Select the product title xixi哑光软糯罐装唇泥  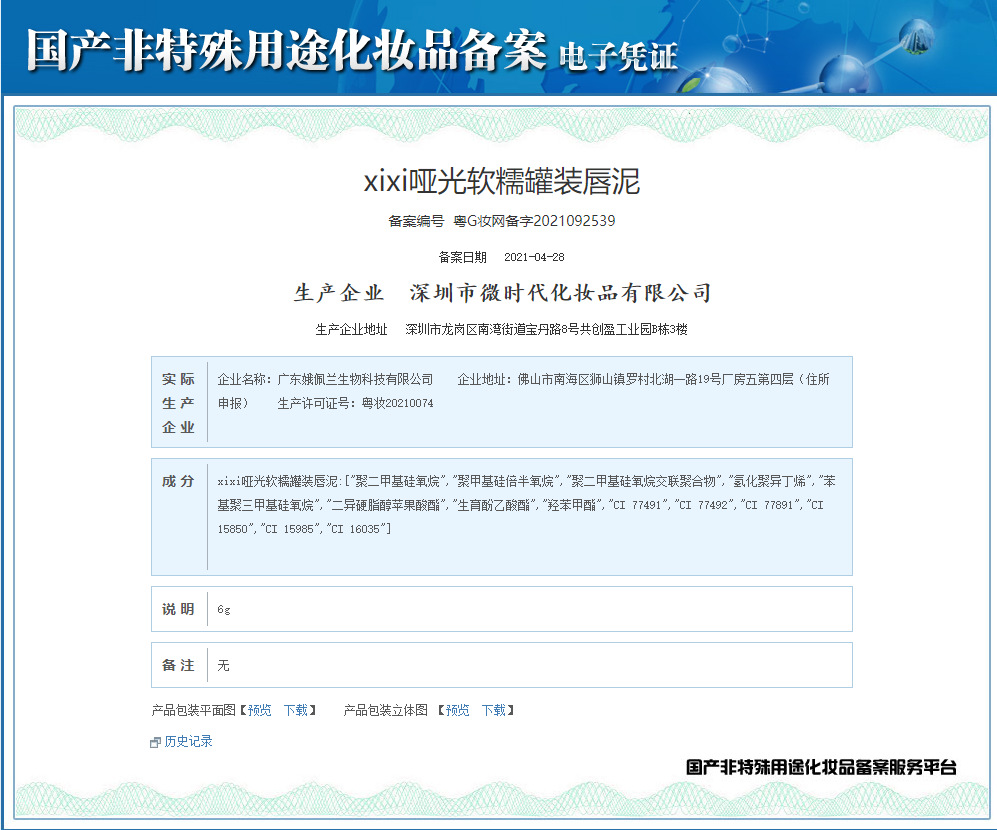[501, 181]
